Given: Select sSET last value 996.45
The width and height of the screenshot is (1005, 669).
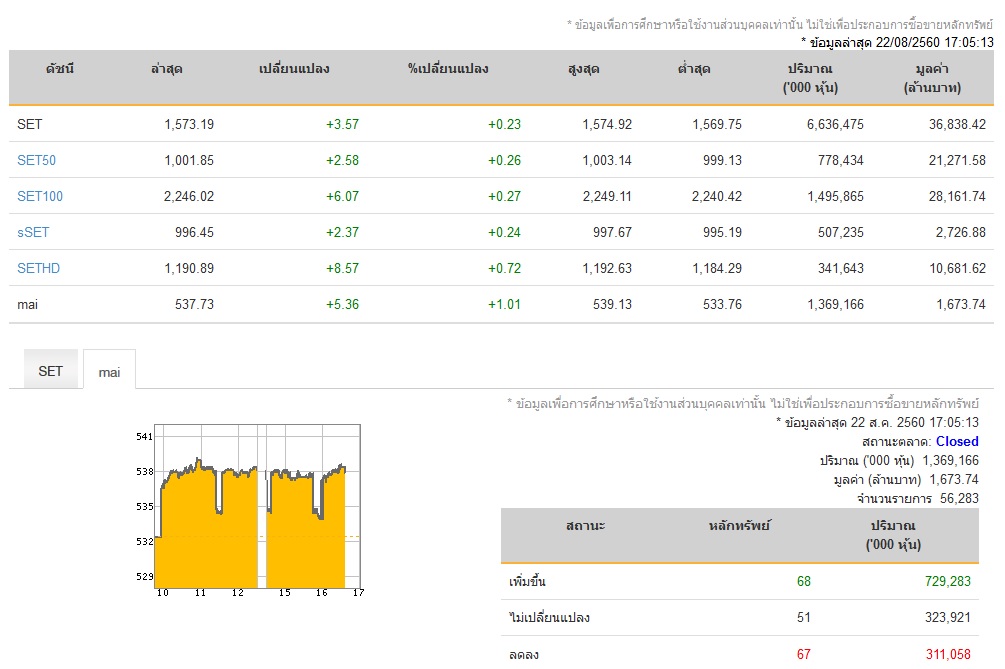Looking at the screenshot, I should coord(194,232).
